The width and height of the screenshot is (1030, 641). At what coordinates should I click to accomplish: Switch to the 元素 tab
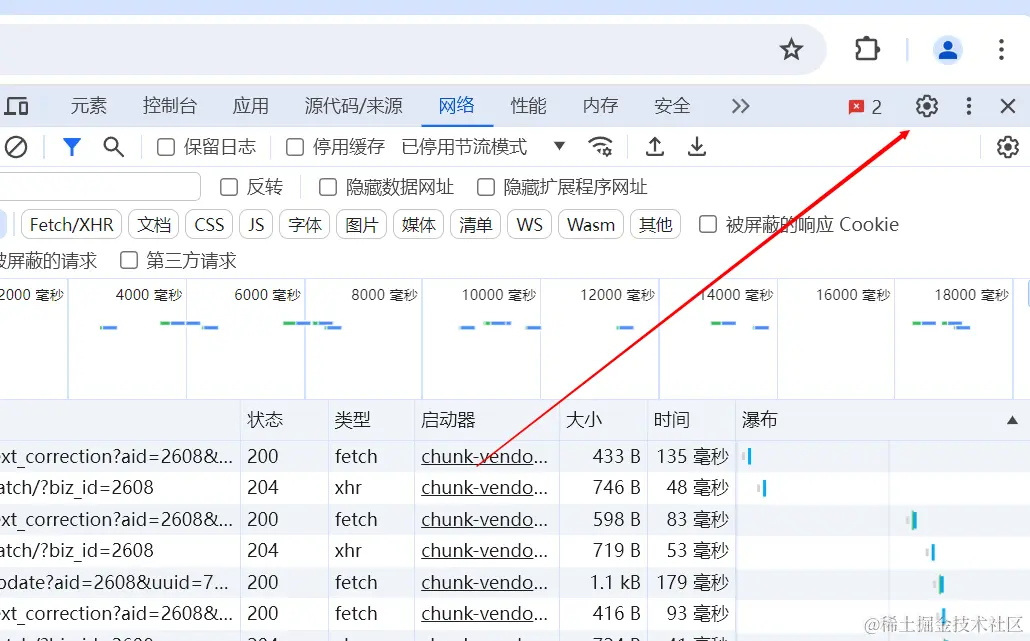[89, 106]
